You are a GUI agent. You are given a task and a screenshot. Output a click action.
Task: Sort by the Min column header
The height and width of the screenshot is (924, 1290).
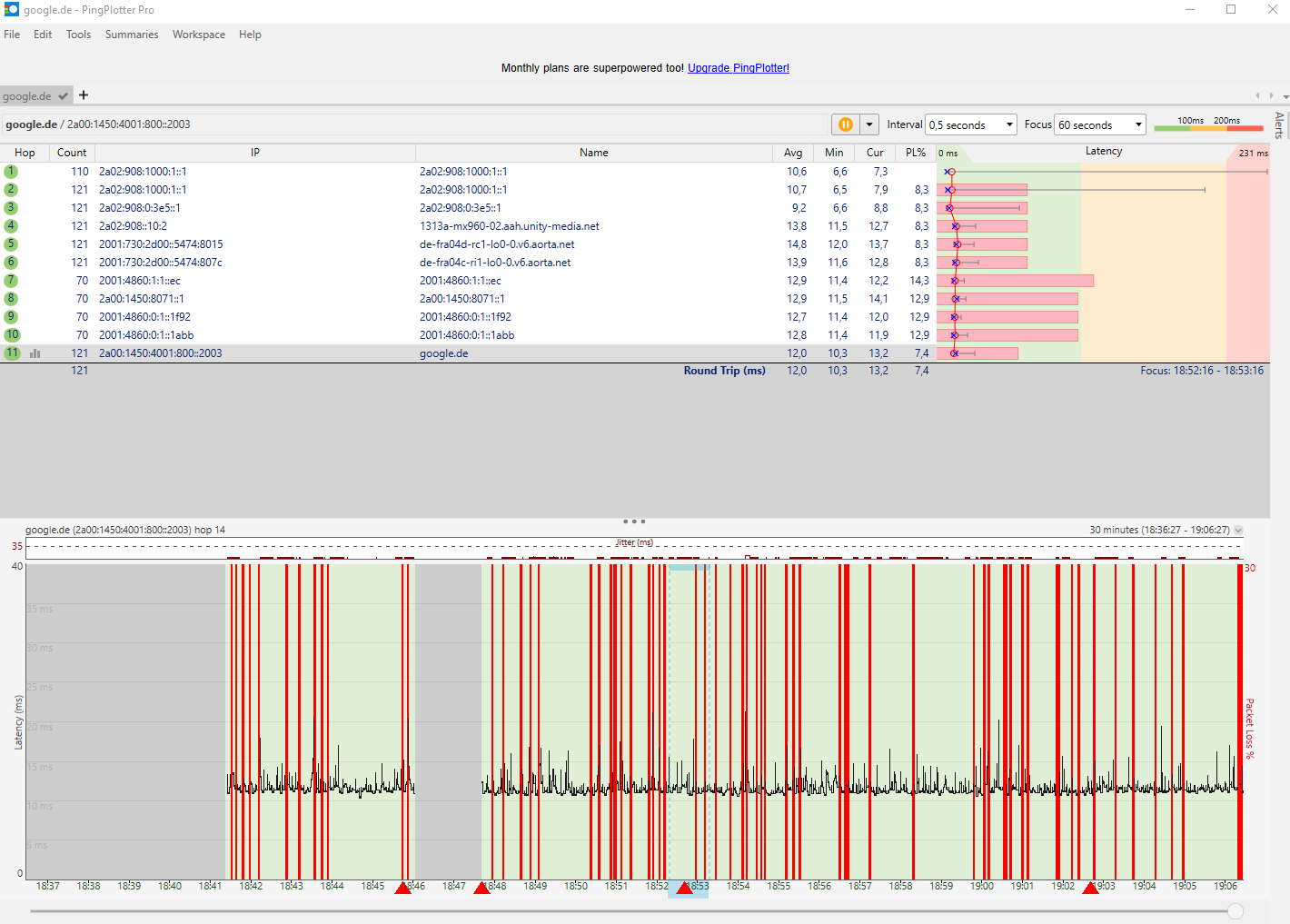[834, 153]
